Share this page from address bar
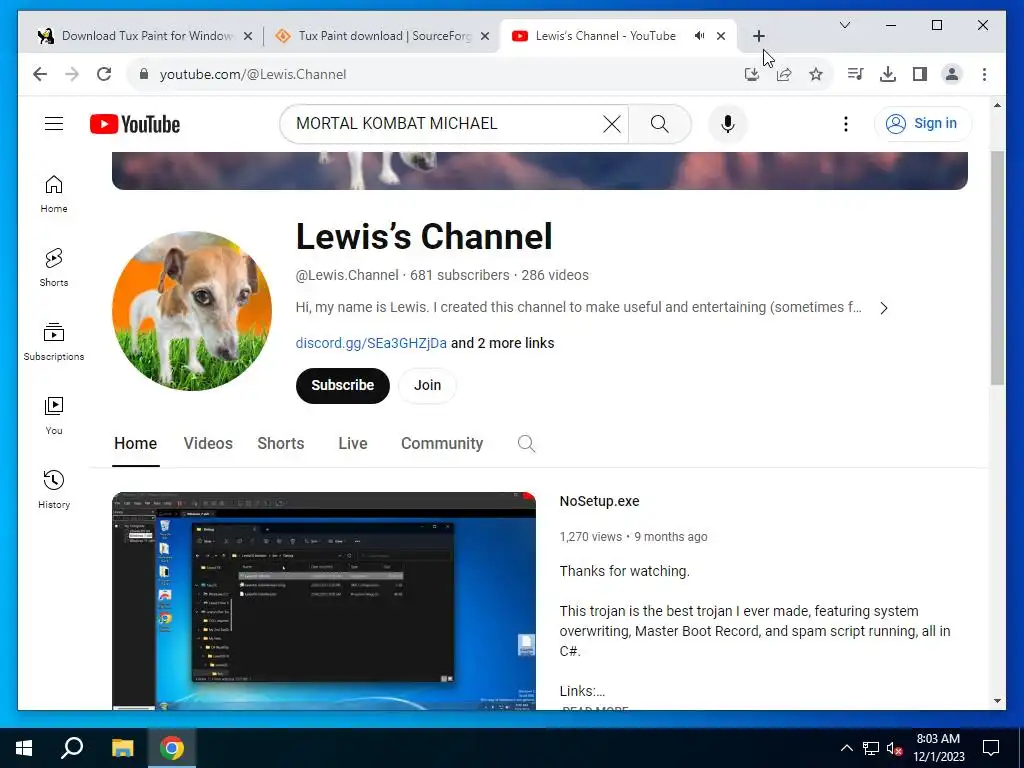 click(784, 74)
